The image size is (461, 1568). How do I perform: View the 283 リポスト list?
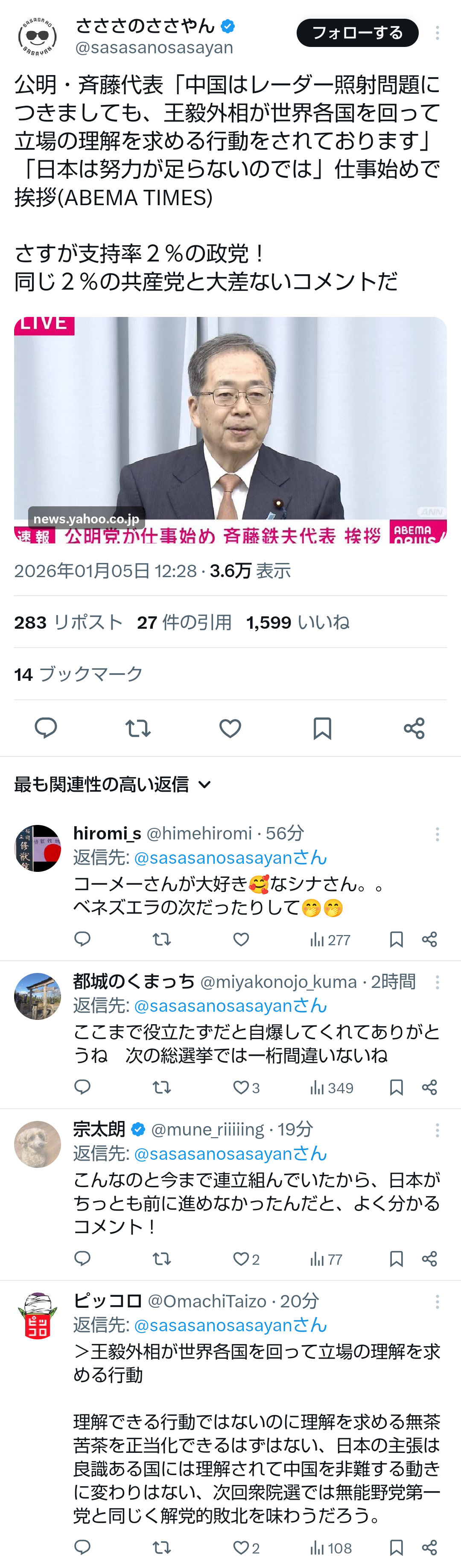[x=68, y=622]
